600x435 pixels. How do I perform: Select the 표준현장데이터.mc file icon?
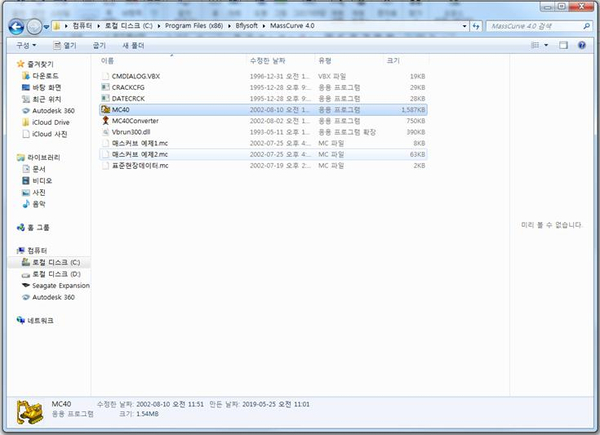click(106, 165)
